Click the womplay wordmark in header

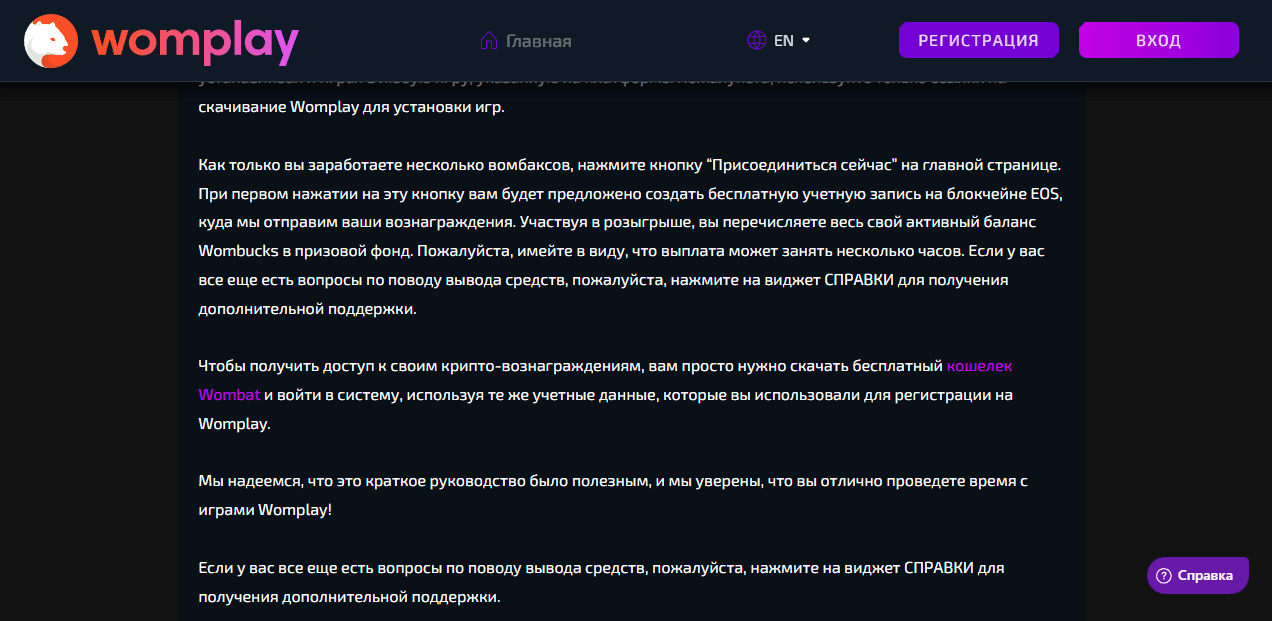tap(194, 41)
